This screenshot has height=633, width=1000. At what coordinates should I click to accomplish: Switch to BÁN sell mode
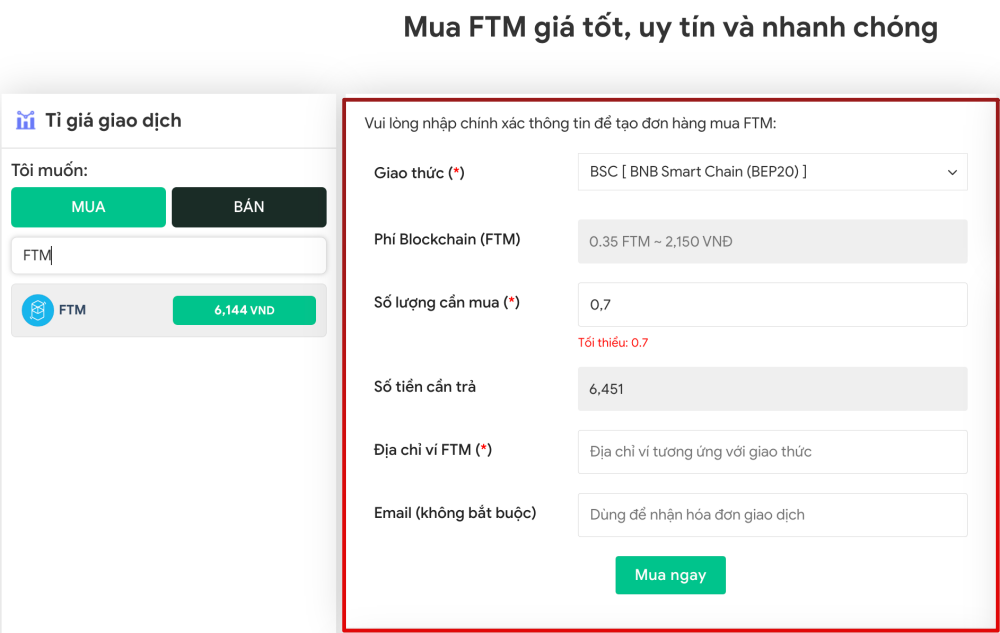[249, 207]
